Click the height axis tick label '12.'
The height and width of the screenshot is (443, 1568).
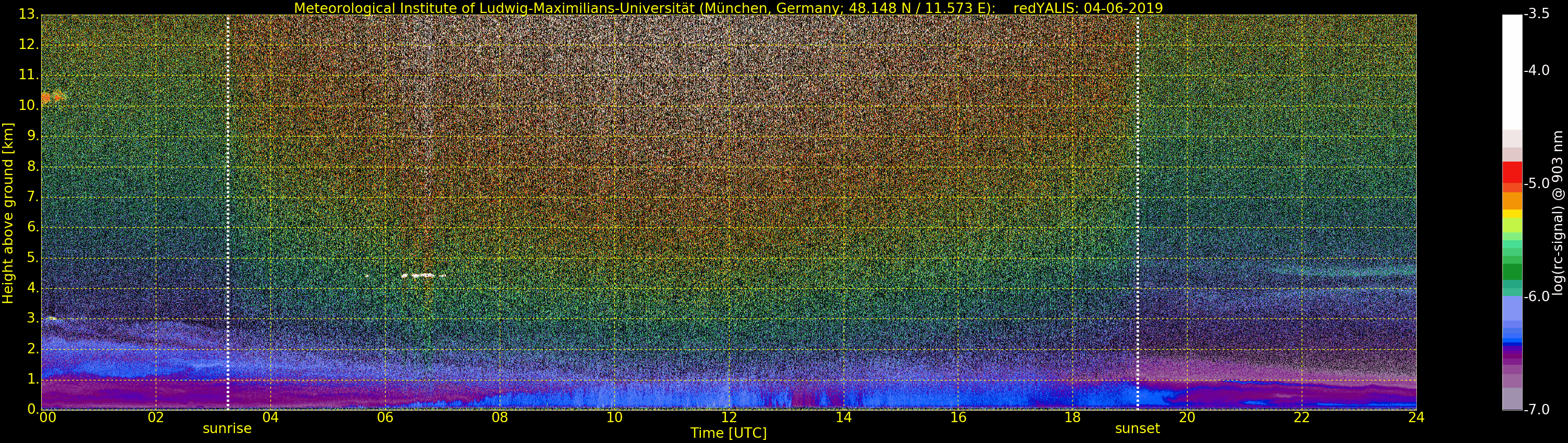click(x=29, y=44)
